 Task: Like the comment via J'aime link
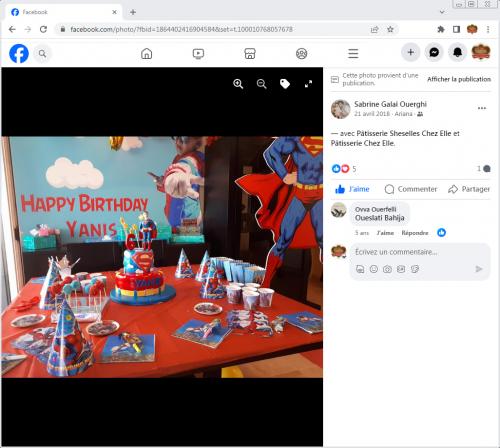point(385,233)
